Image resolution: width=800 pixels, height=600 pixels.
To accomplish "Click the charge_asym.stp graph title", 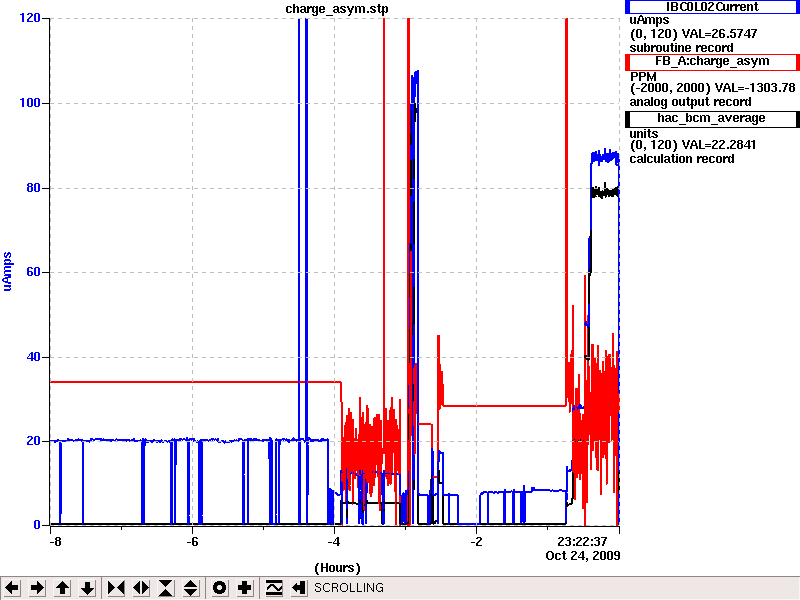I will click(x=337, y=9).
